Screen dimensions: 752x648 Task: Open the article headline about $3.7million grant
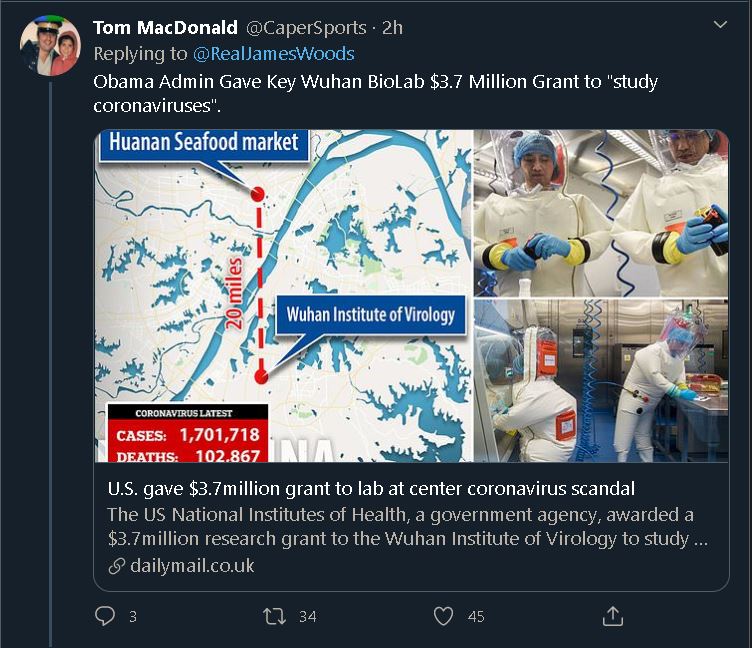coord(371,489)
